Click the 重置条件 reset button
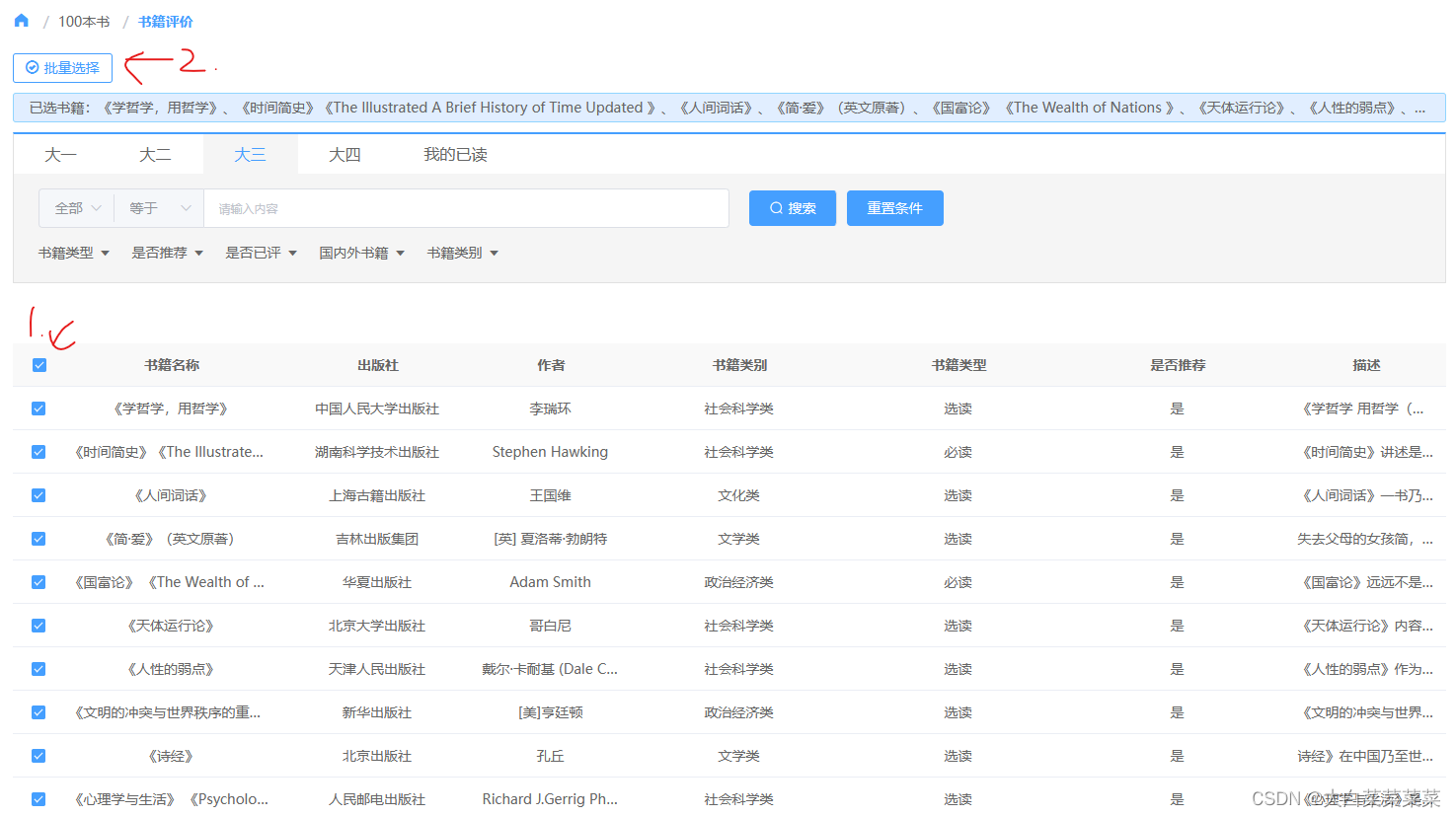Viewport: 1456px width, 817px height. [x=895, y=208]
